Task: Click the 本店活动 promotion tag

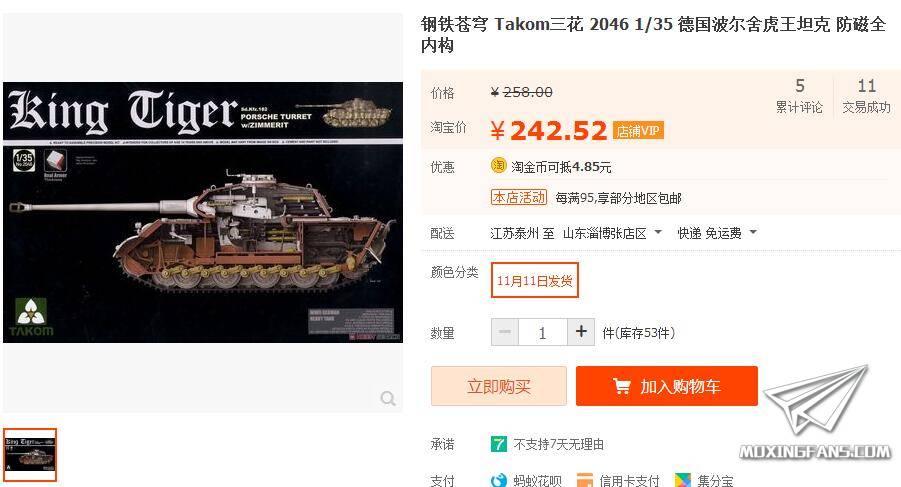Action: click(518, 198)
